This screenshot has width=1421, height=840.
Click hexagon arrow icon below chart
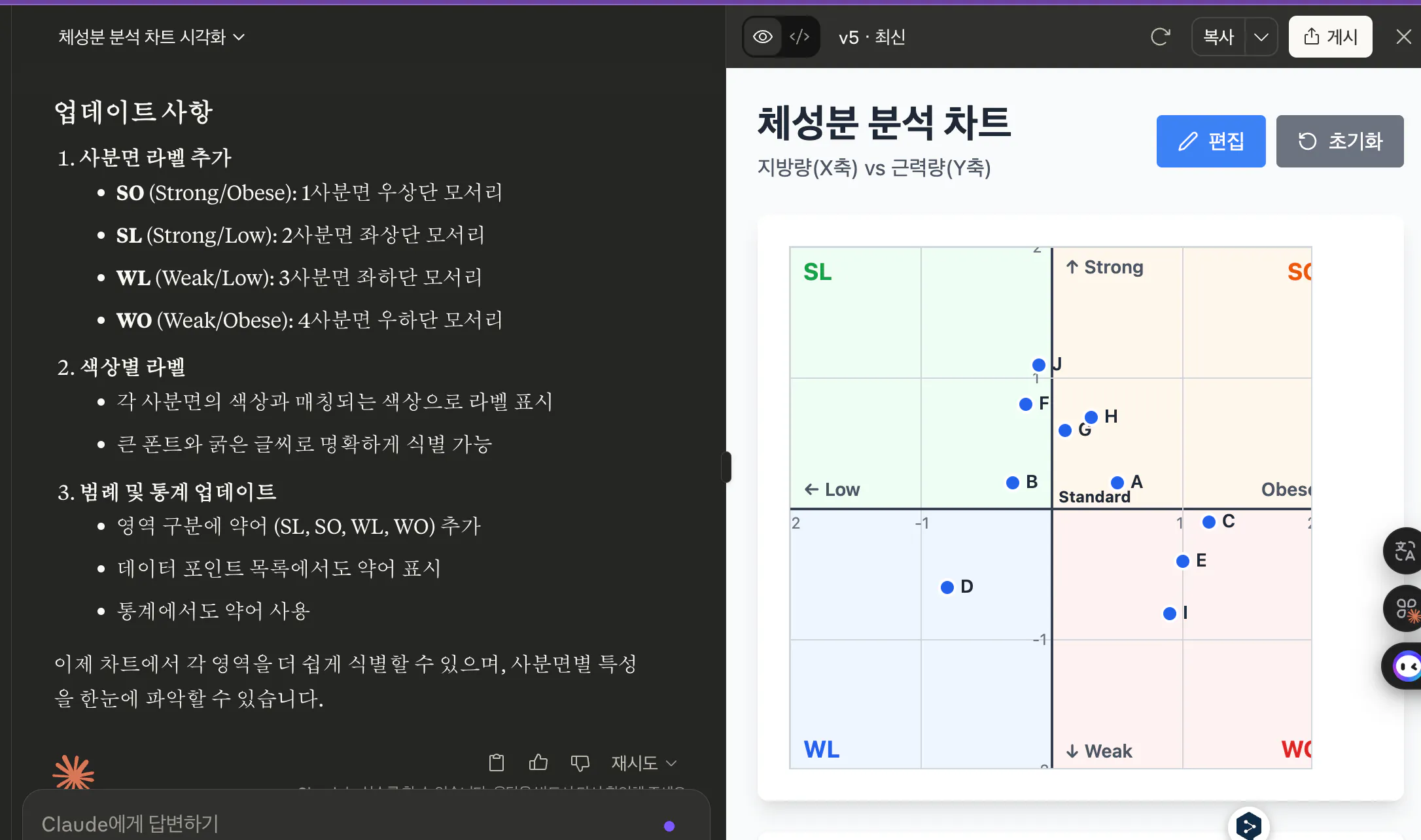point(1248,826)
